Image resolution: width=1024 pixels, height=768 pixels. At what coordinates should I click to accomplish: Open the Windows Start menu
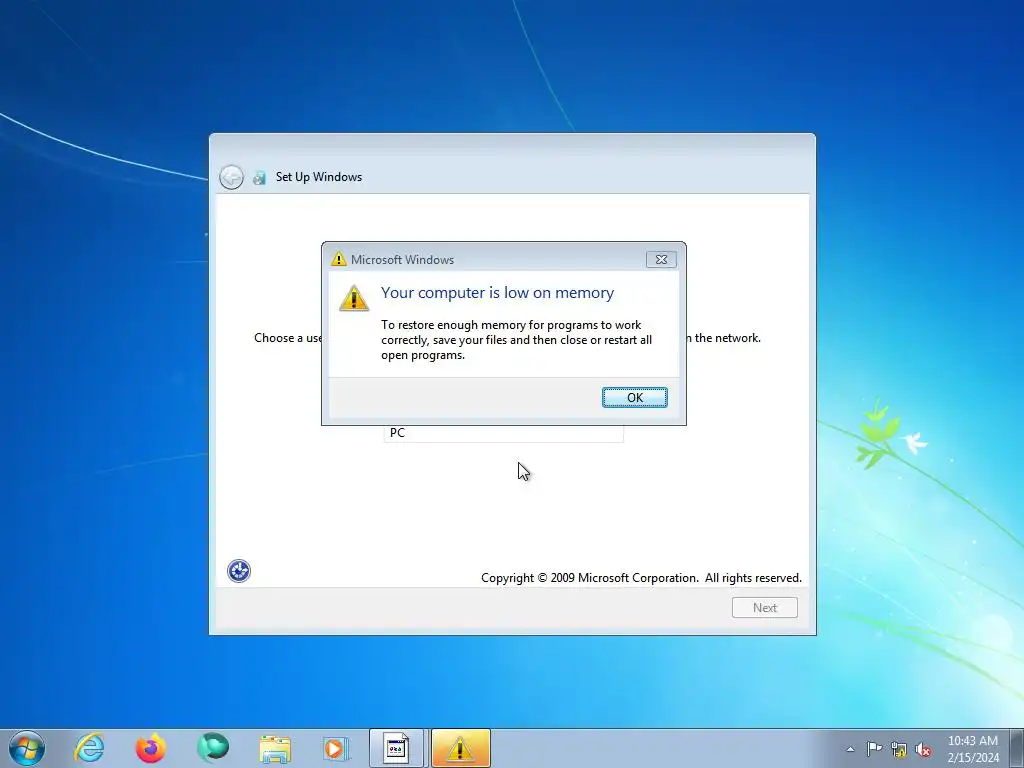point(27,748)
